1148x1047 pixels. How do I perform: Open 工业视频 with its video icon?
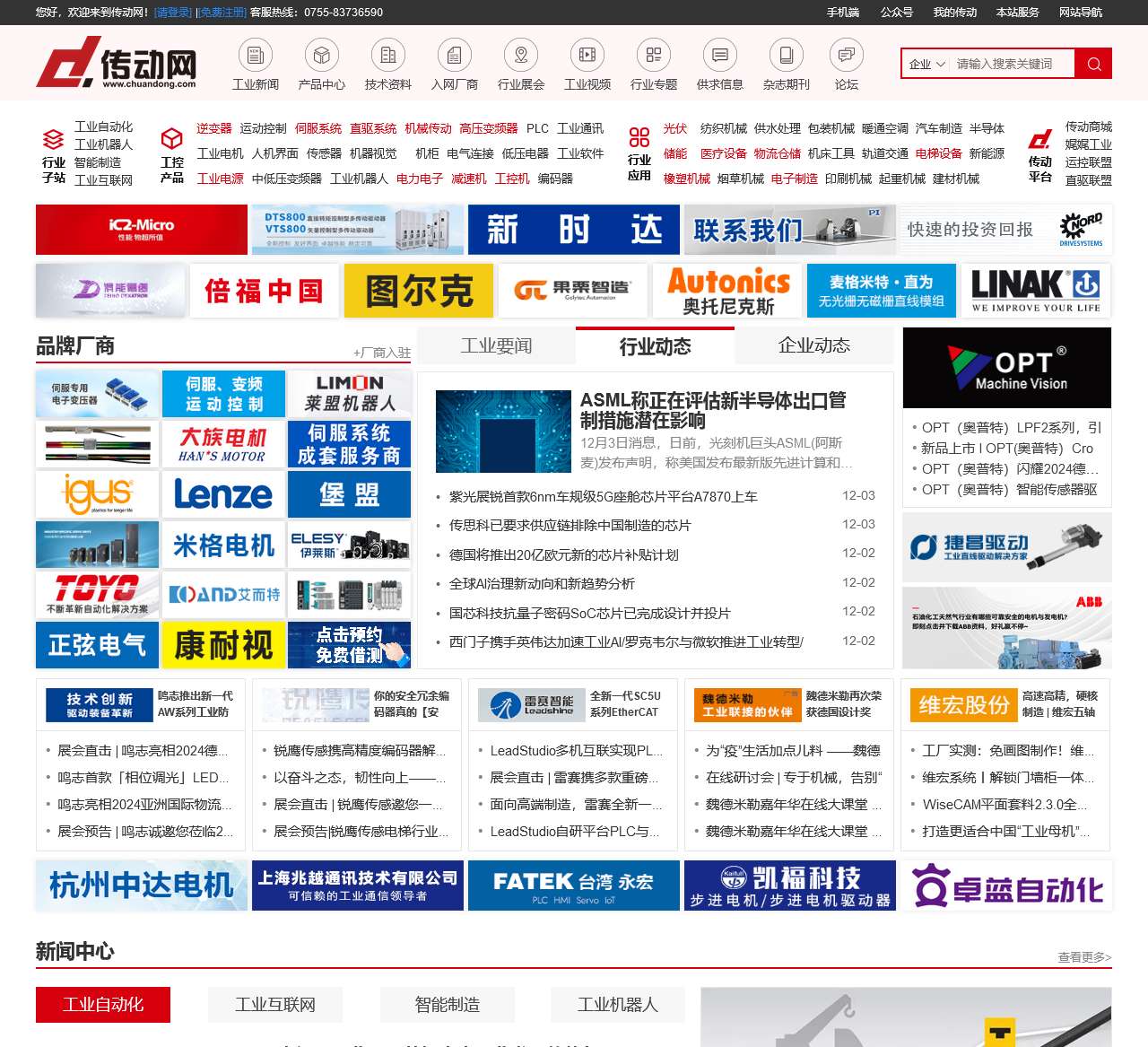(587, 56)
